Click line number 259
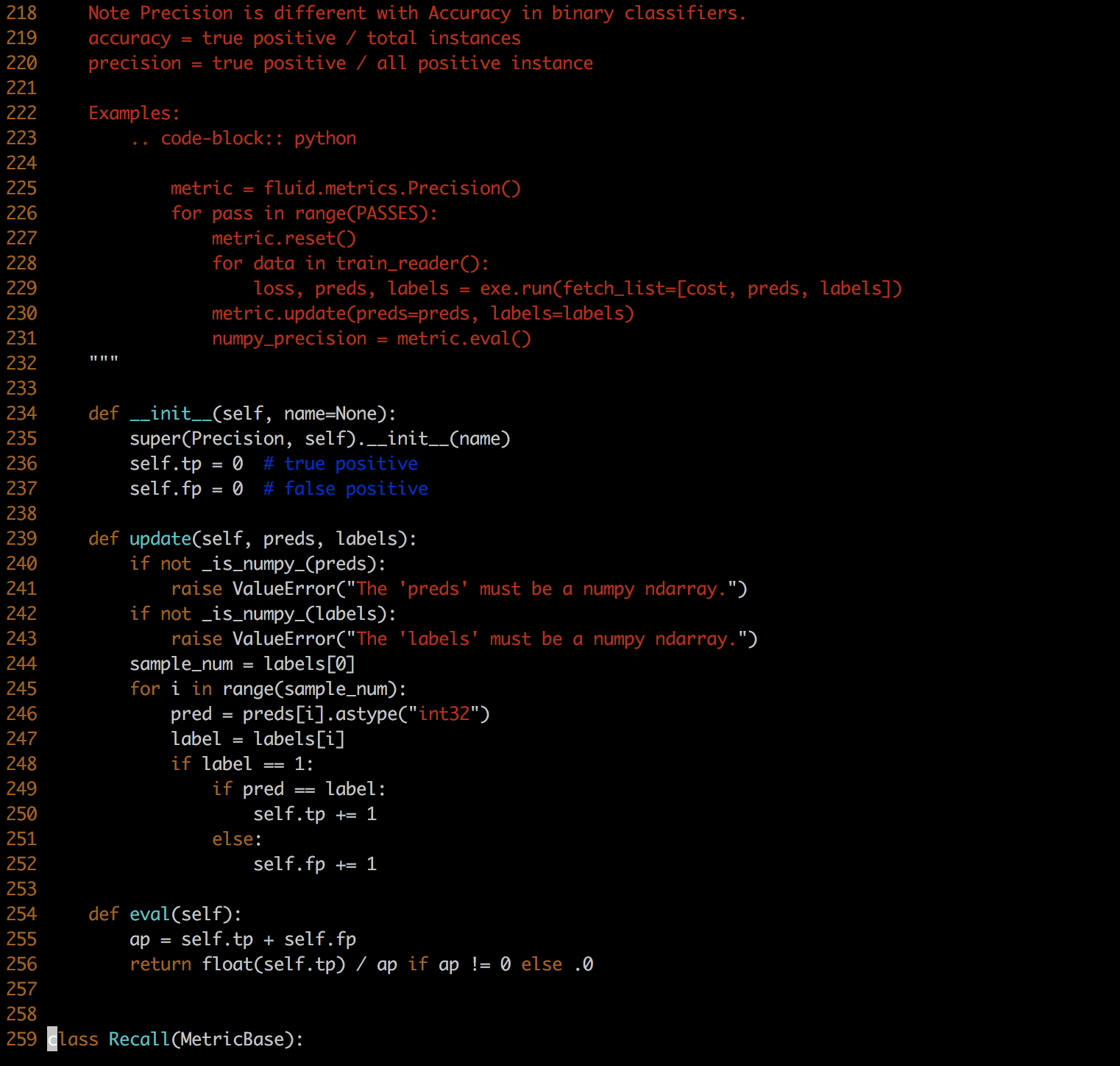The height and width of the screenshot is (1066, 1120). pyautogui.click(x=21, y=1039)
